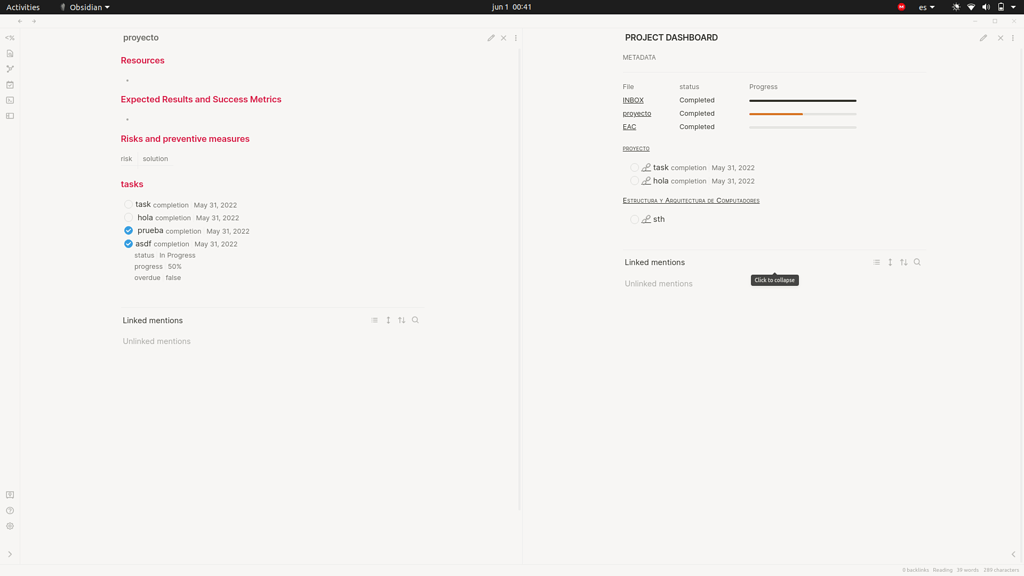Open search within Linked mentions results
Viewport: 1024px width, 576px height.
[415, 320]
